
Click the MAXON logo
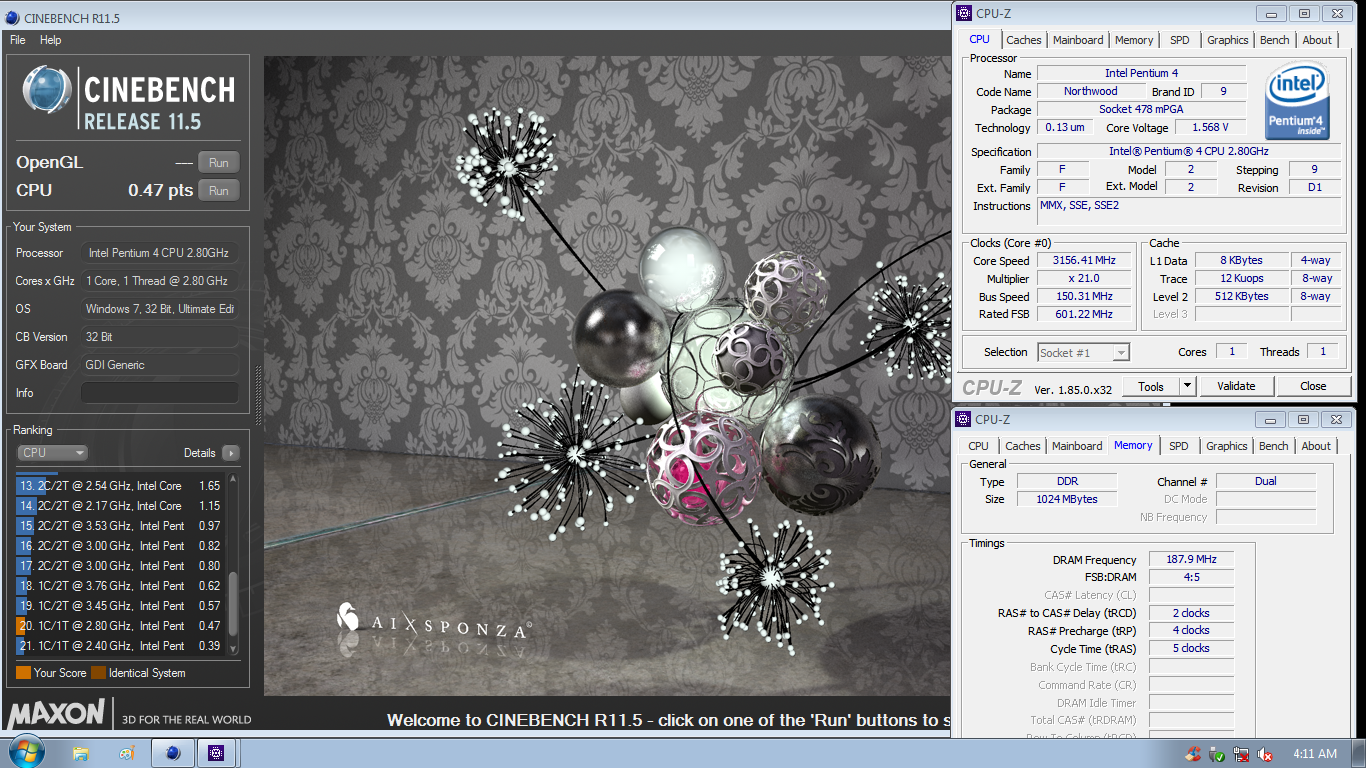pos(56,714)
